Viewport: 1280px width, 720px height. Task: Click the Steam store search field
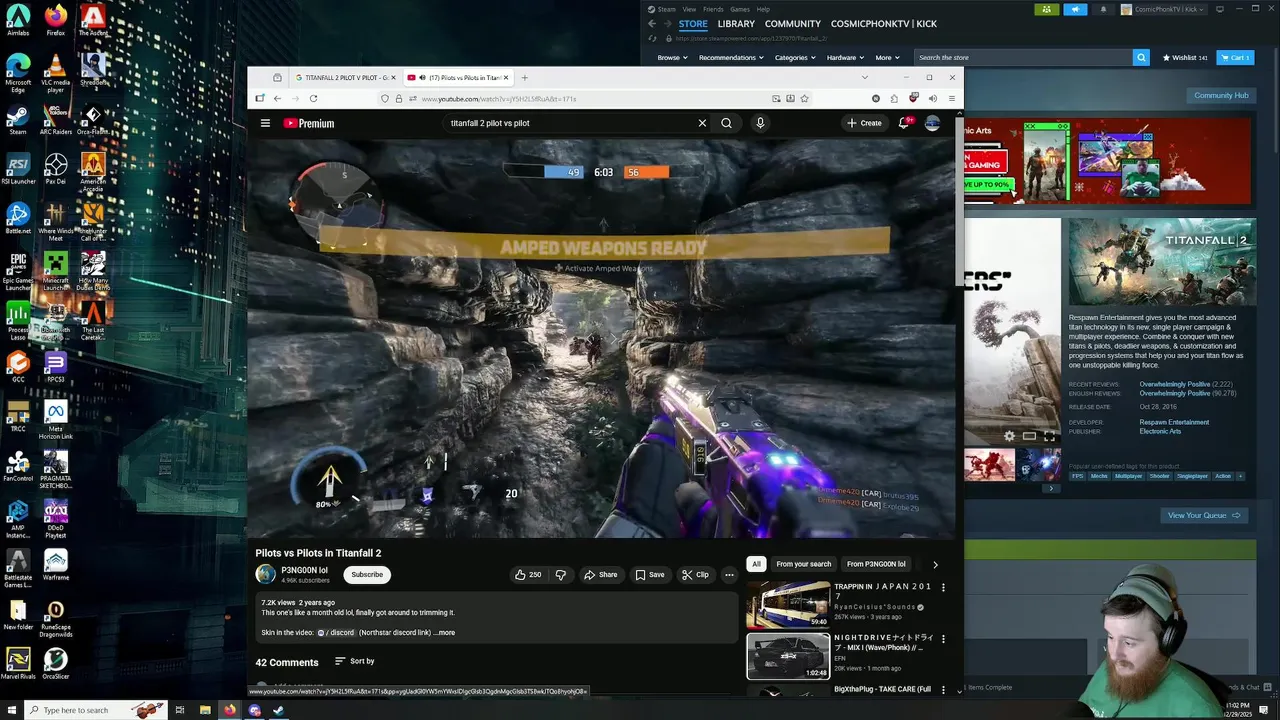tap(1023, 58)
